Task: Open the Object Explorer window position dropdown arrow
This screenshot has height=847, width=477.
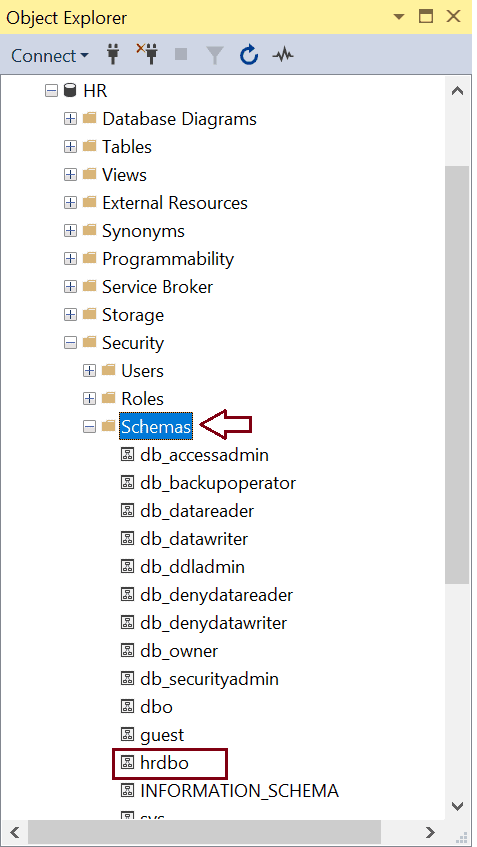Action: point(399,17)
